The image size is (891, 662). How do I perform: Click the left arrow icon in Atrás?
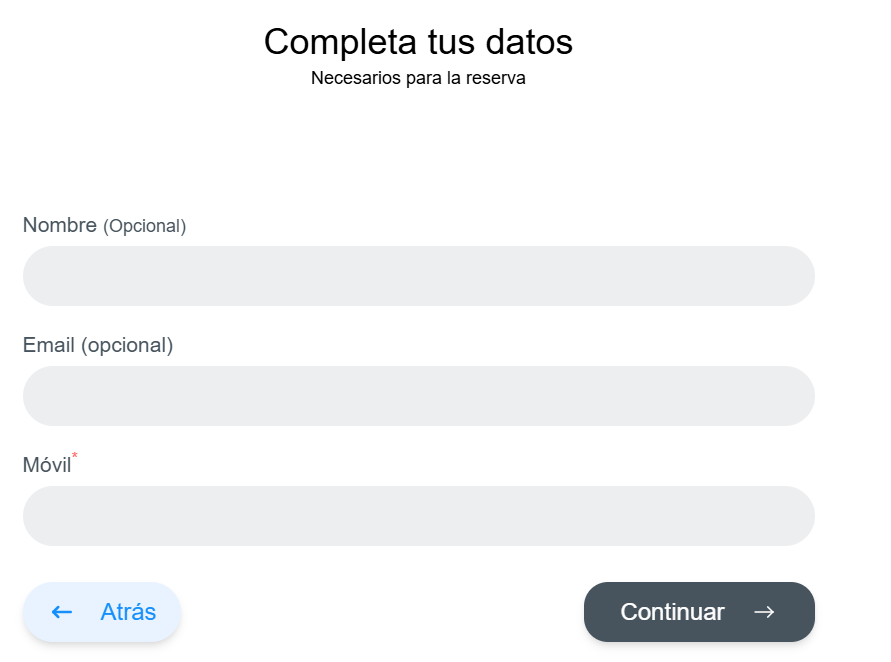[62, 612]
